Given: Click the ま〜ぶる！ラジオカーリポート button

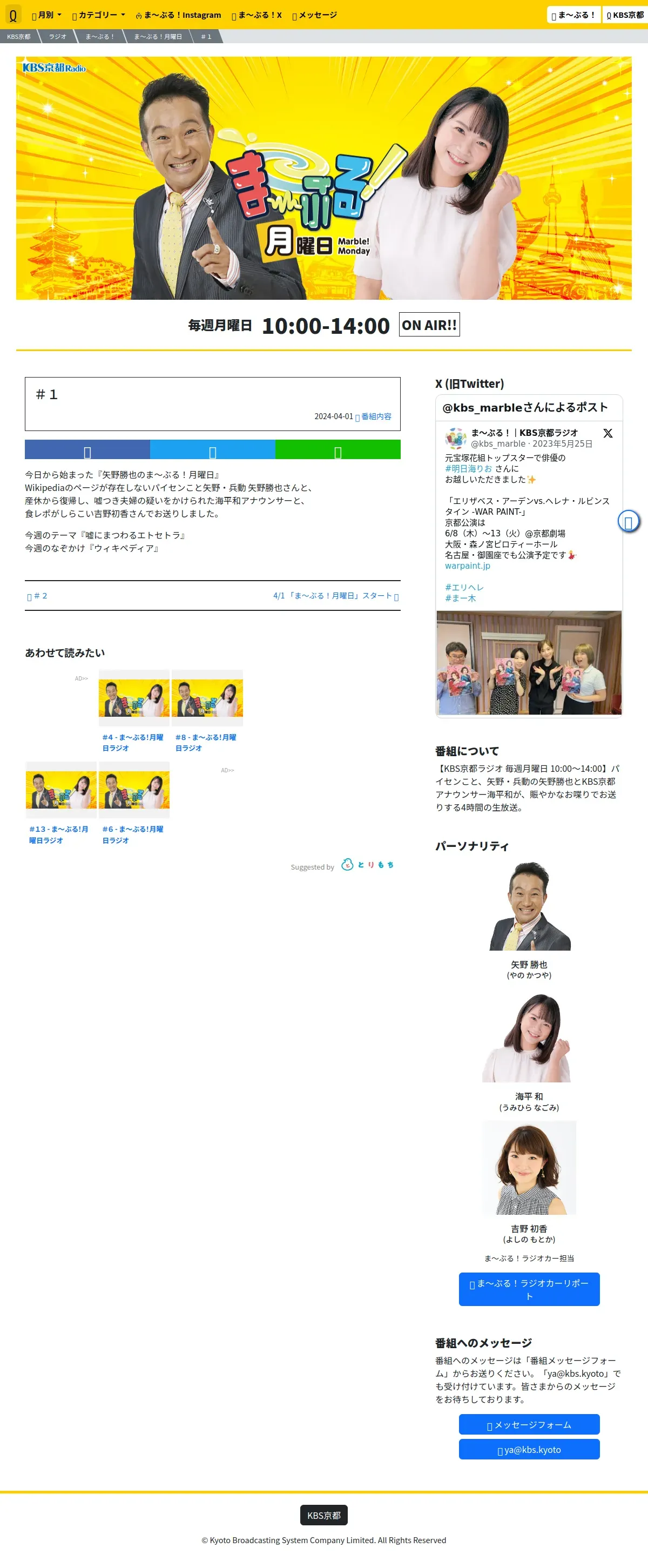Looking at the screenshot, I should [529, 1289].
